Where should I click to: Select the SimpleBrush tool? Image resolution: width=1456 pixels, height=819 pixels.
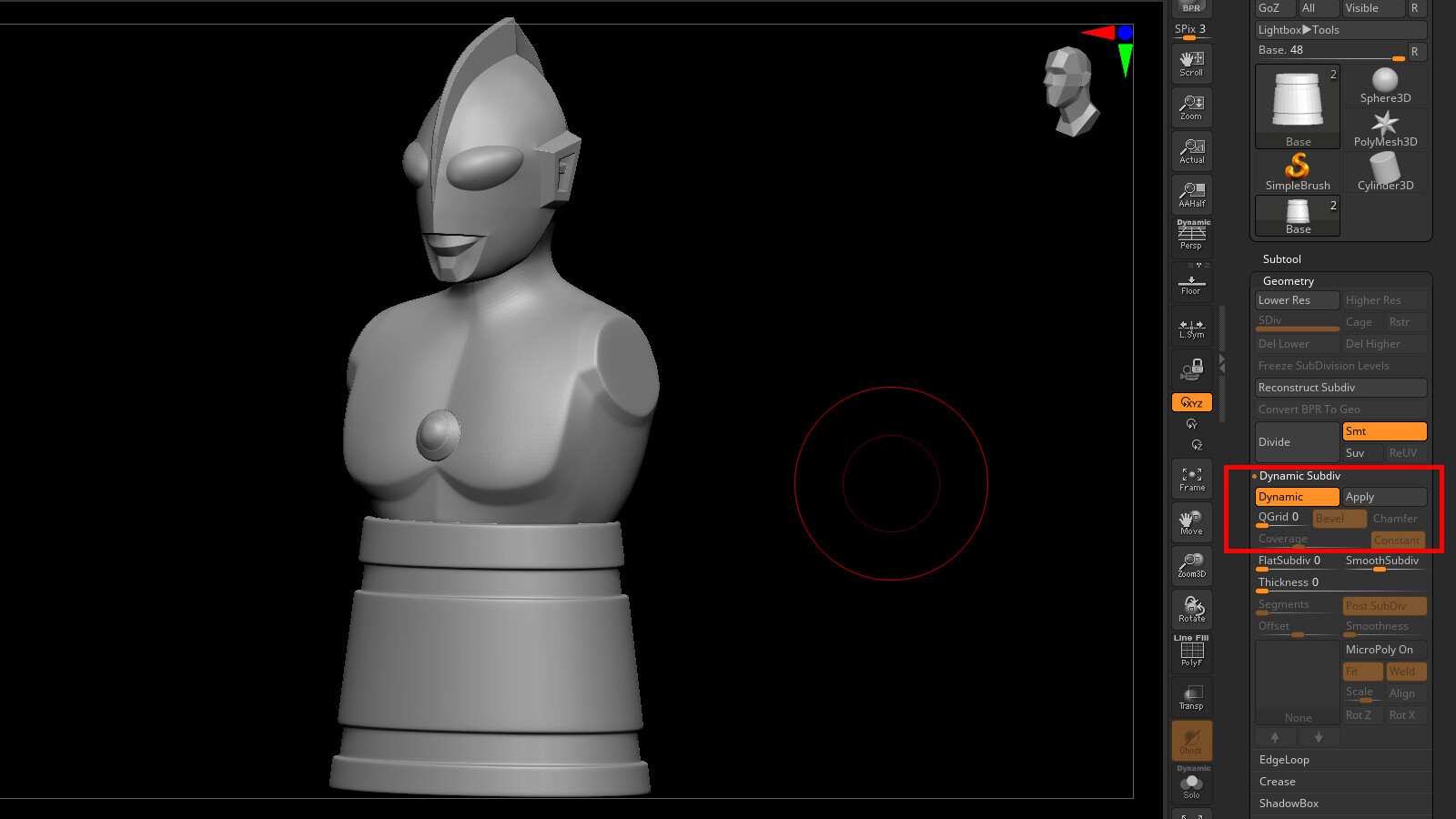click(x=1298, y=173)
